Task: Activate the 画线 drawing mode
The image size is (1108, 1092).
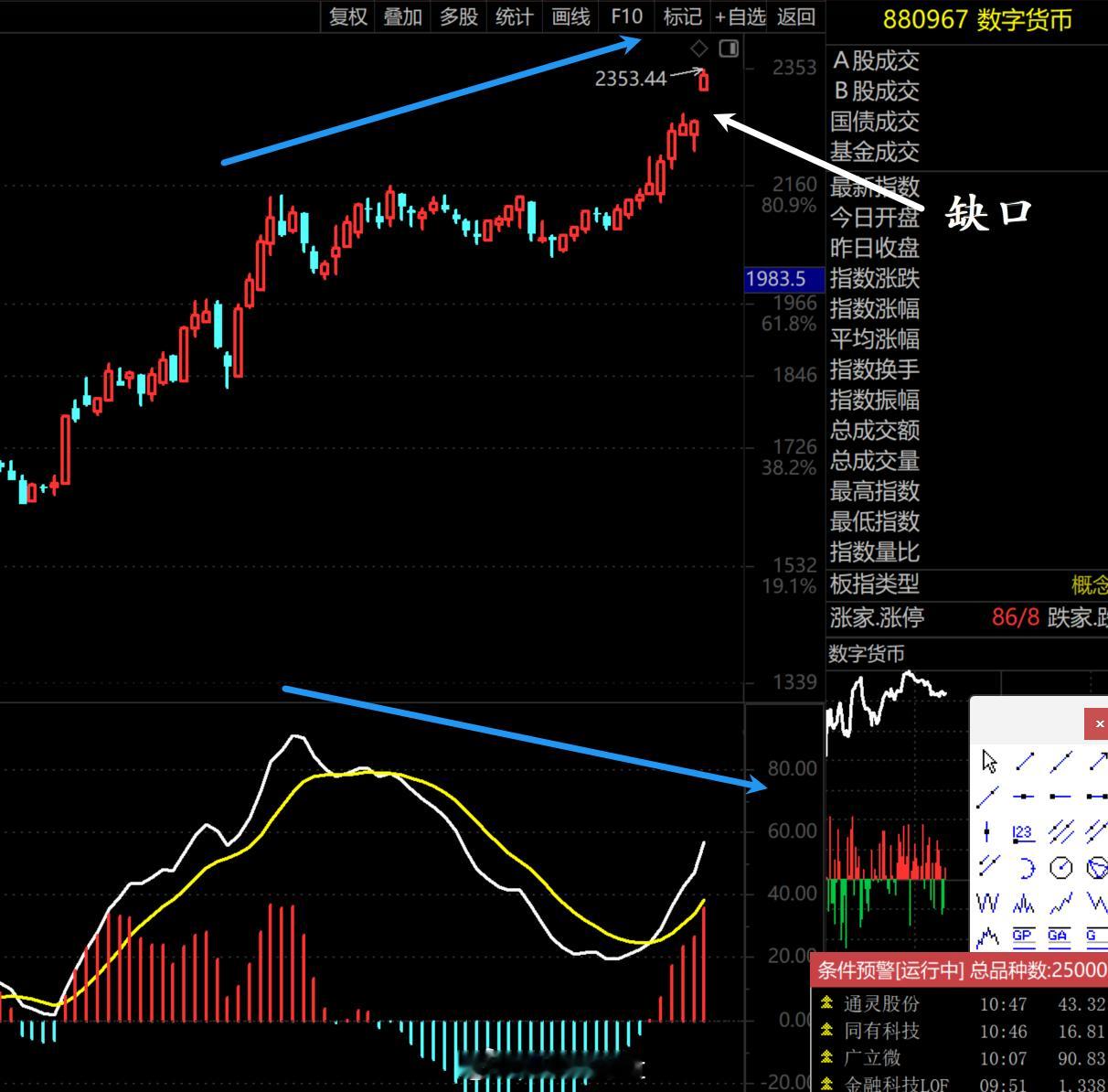Action: click(570, 16)
